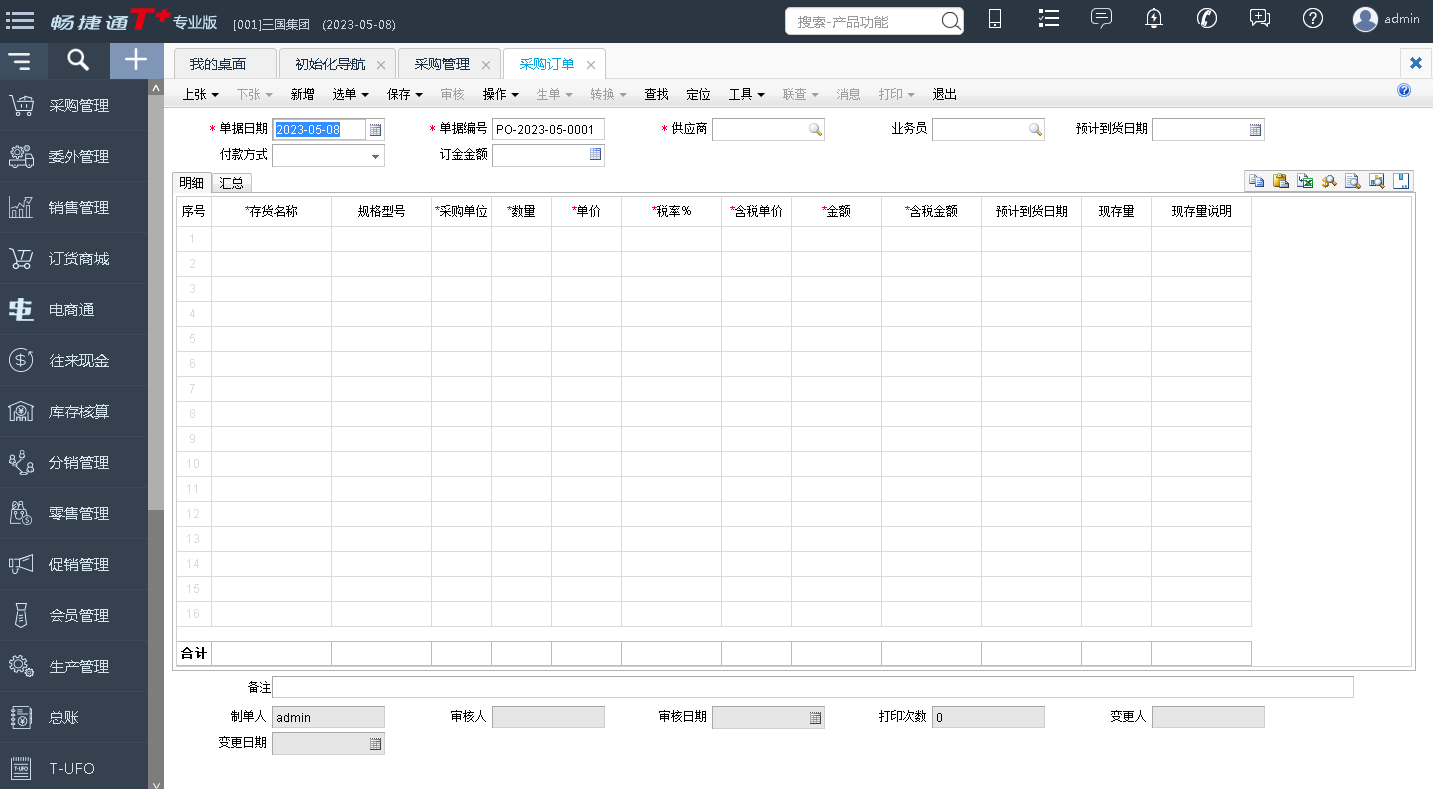Click the mobile phone icon in header

click(x=995, y=19)
